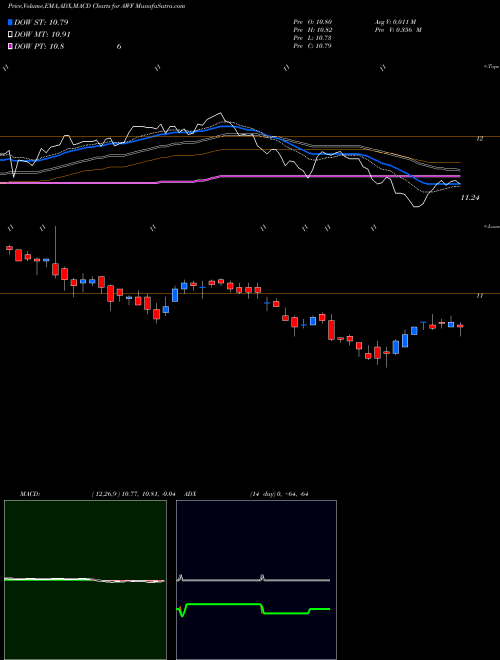Click the 'Avg V: 0.011 M' volume text
The height and width of the screenshot is (660, 500).
coord(395,22)
